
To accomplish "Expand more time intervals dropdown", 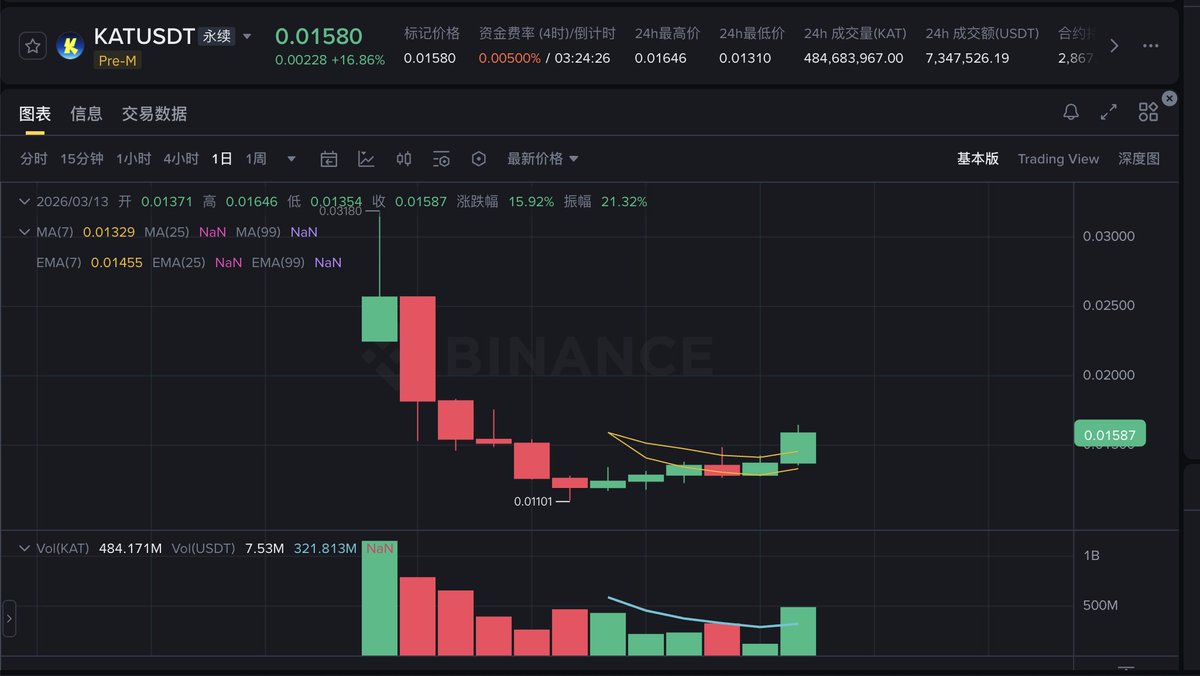I will tap(291, 159).
